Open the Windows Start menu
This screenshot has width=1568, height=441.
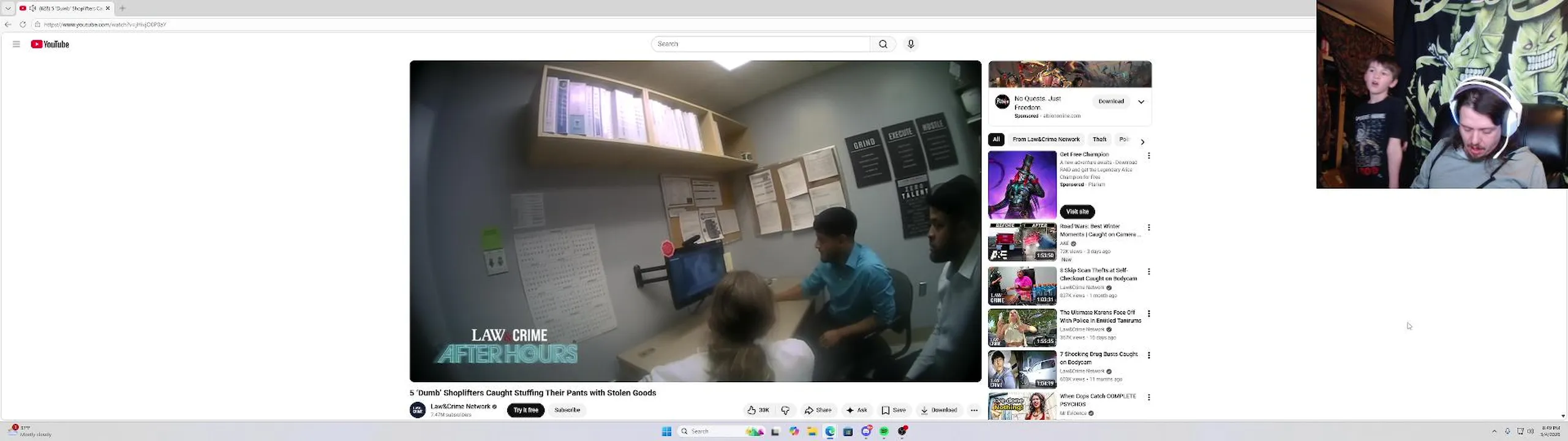click(x=667, y=432)
